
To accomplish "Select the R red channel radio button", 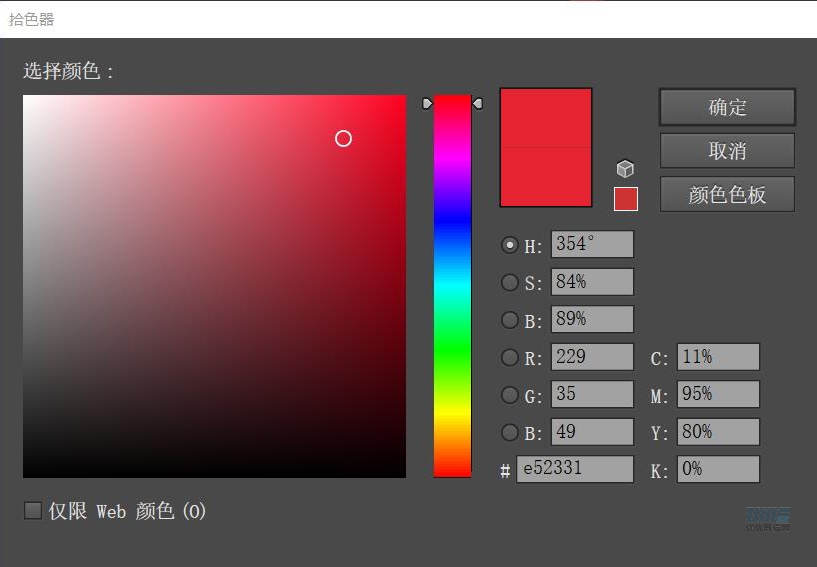I will coord(510,358).
